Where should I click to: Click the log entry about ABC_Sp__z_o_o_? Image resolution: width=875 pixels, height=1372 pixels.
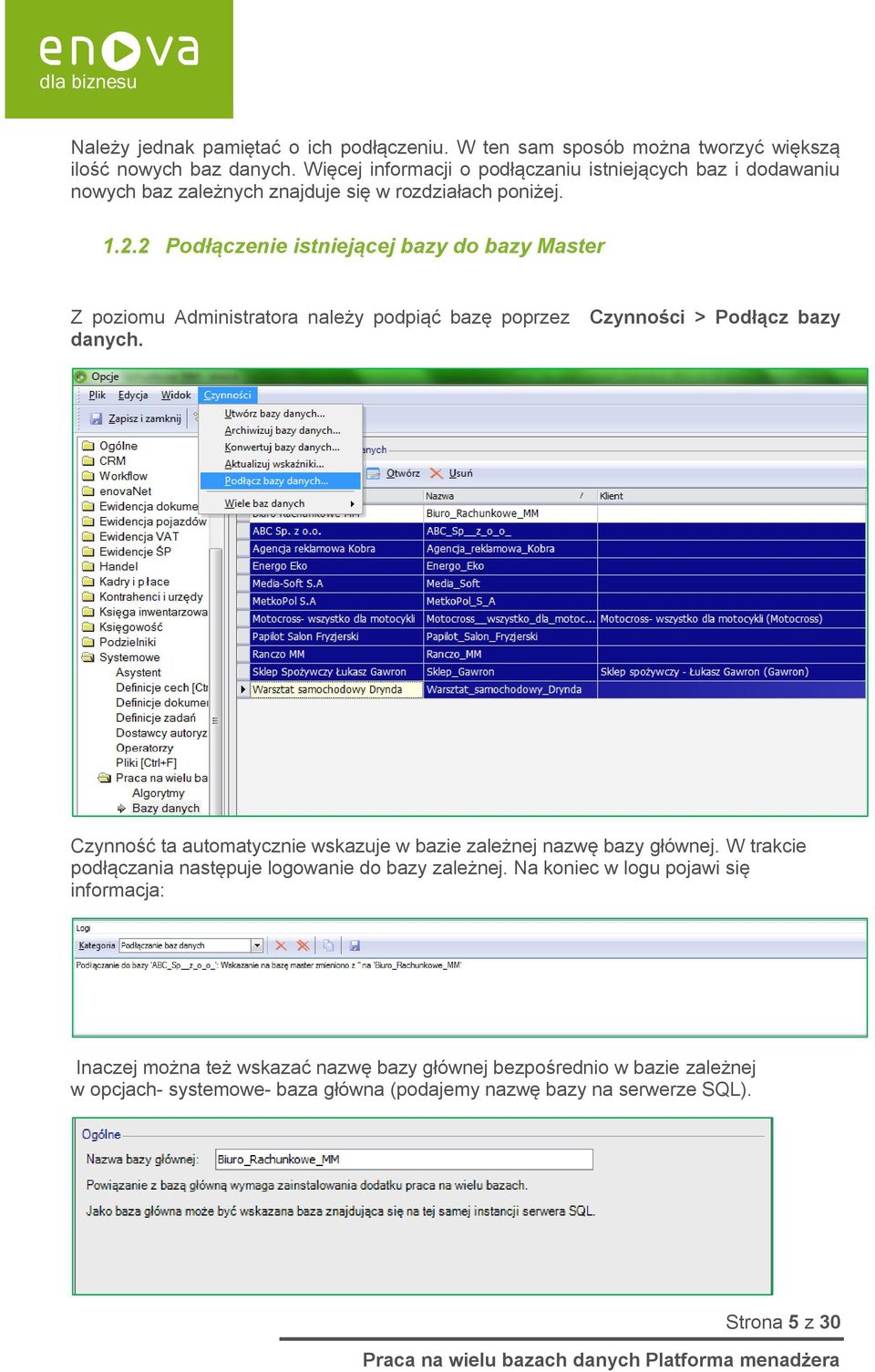(x=269, y=965)
